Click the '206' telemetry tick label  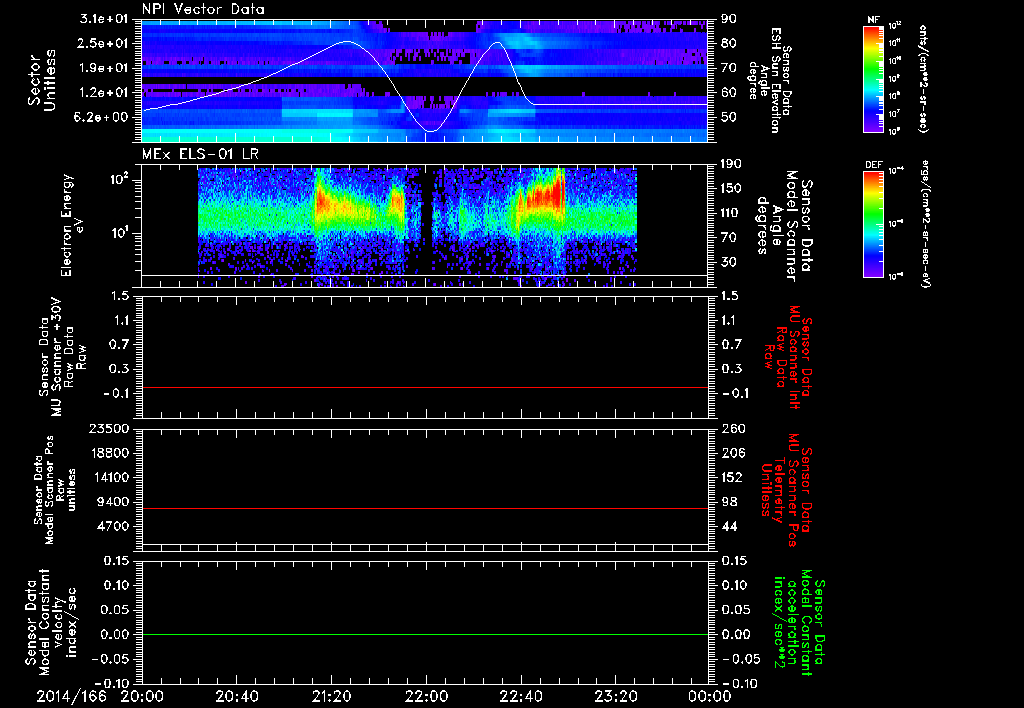733,453
